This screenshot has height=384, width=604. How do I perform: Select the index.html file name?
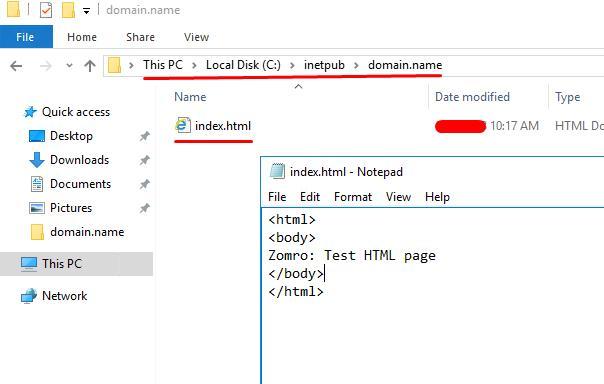[x=223, y=126]
